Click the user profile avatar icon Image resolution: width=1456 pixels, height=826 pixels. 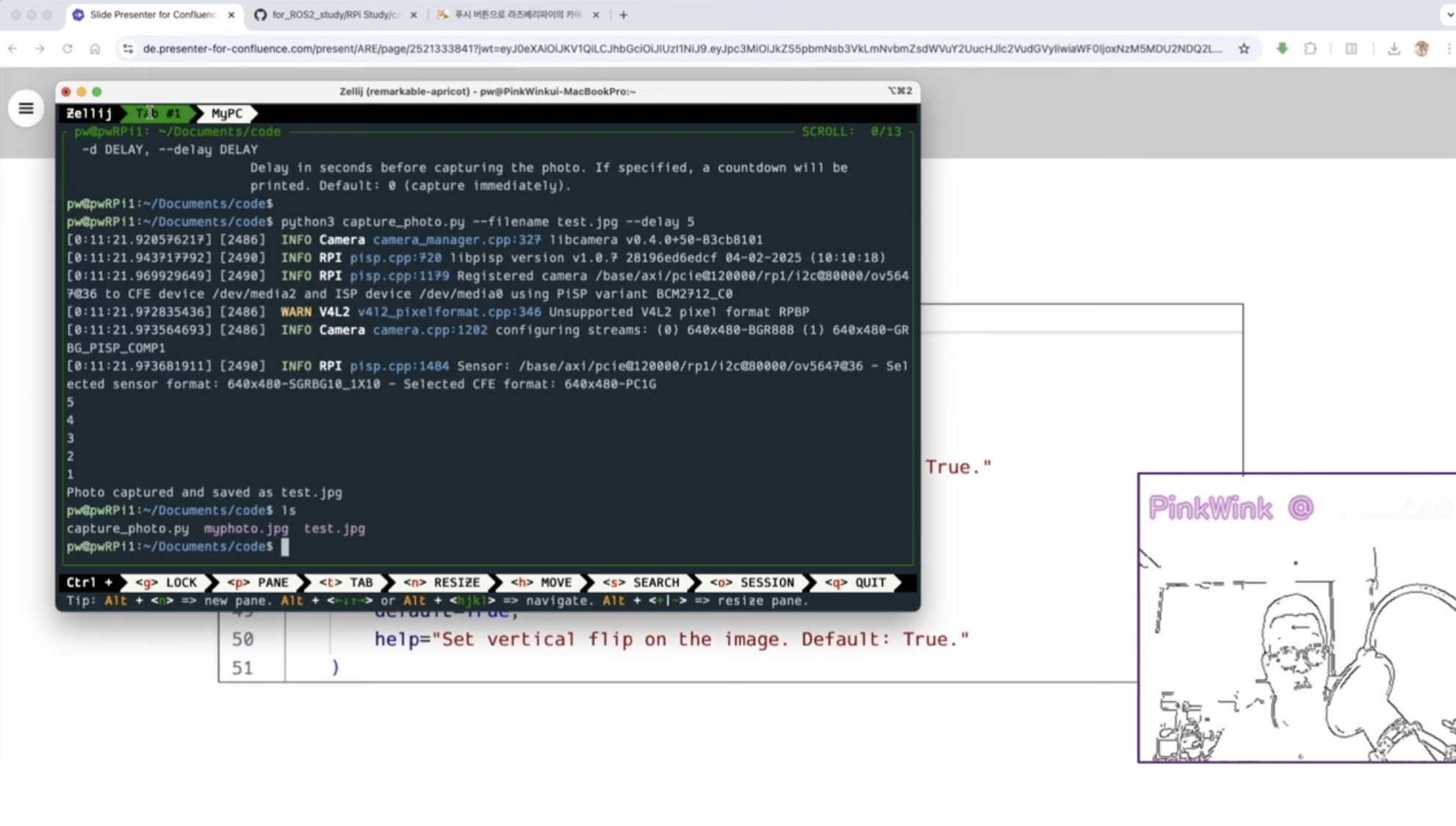point(1421,49)
